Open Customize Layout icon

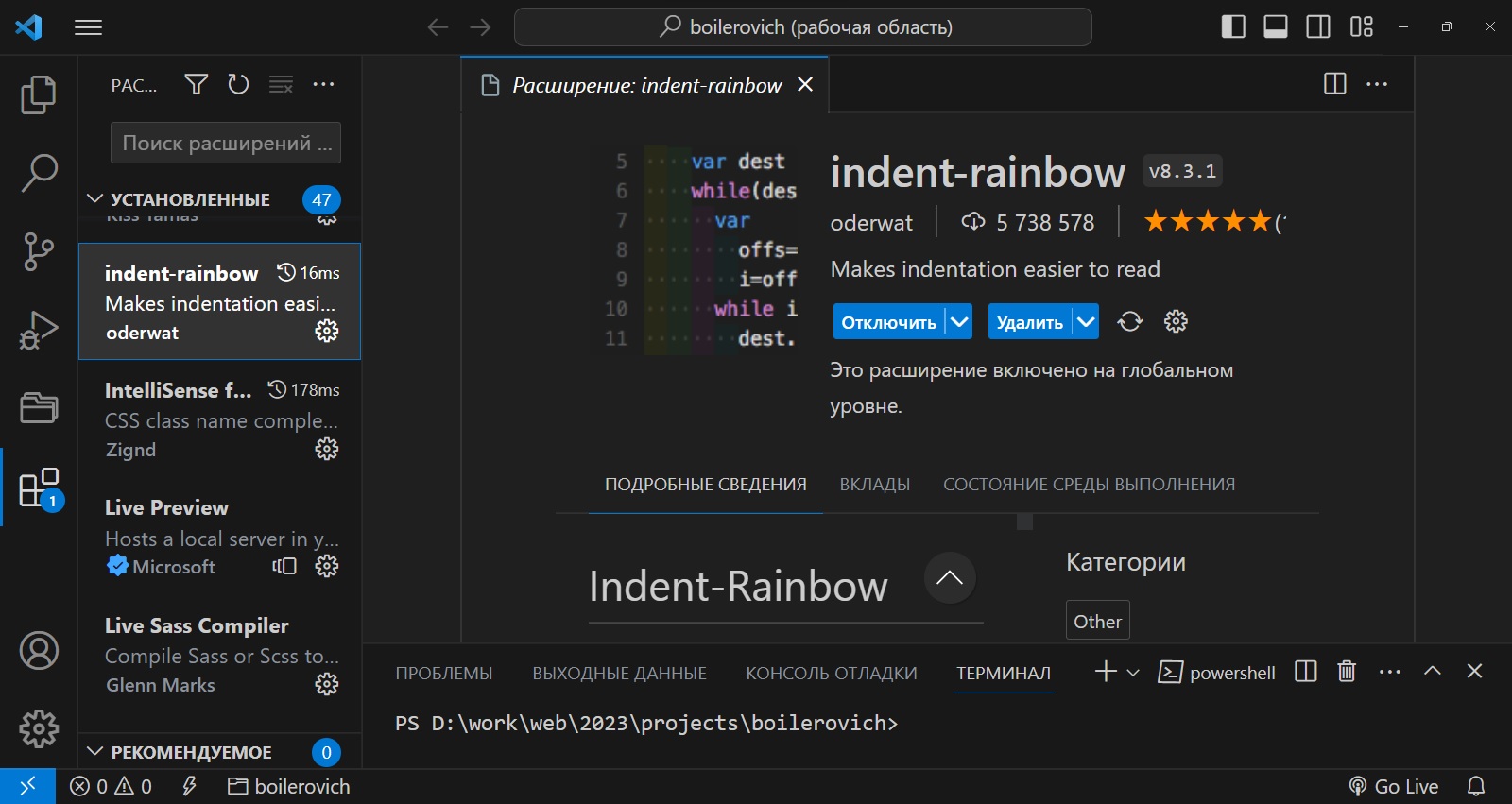1362,26
